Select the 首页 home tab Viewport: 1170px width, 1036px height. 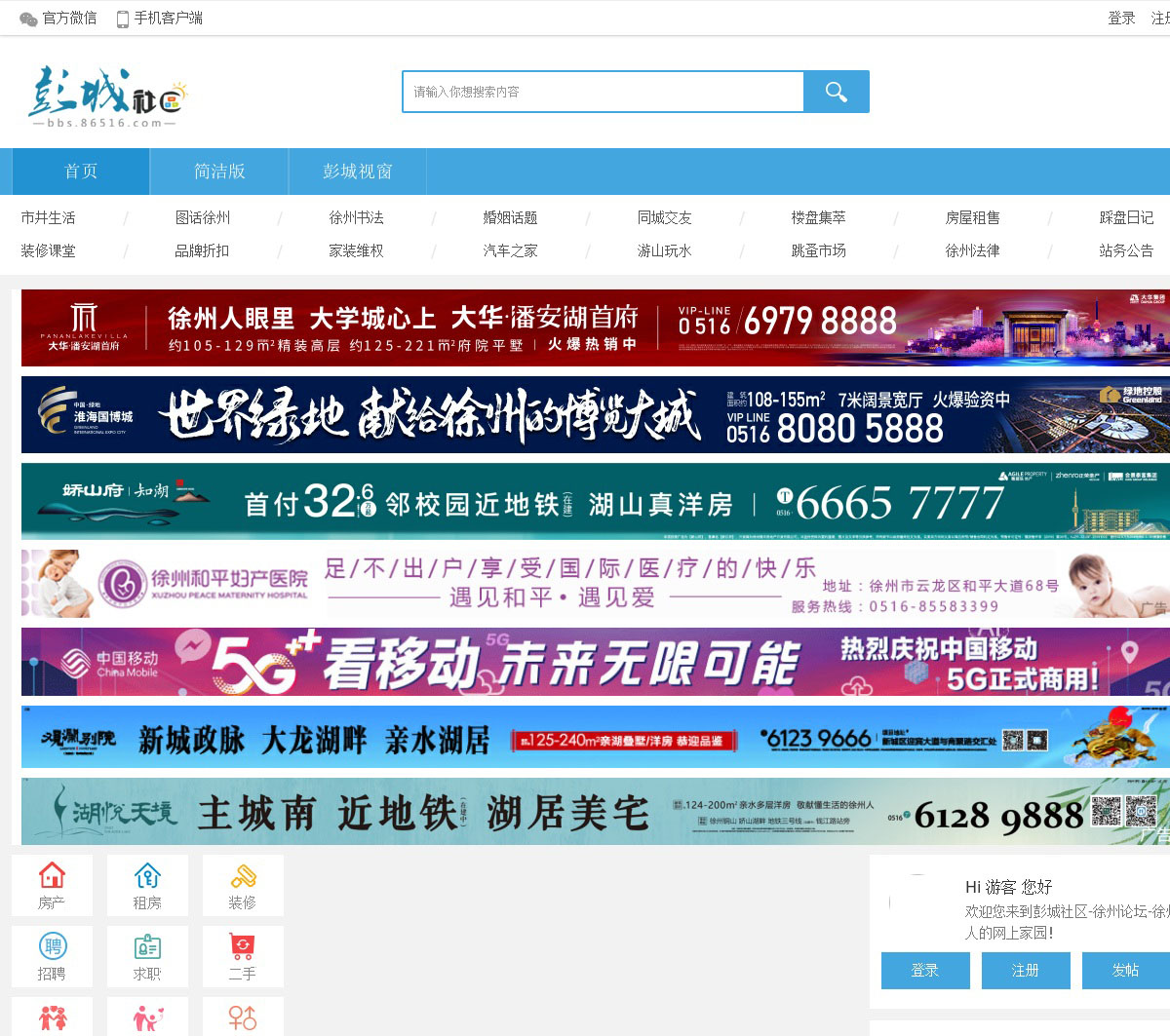81,172
